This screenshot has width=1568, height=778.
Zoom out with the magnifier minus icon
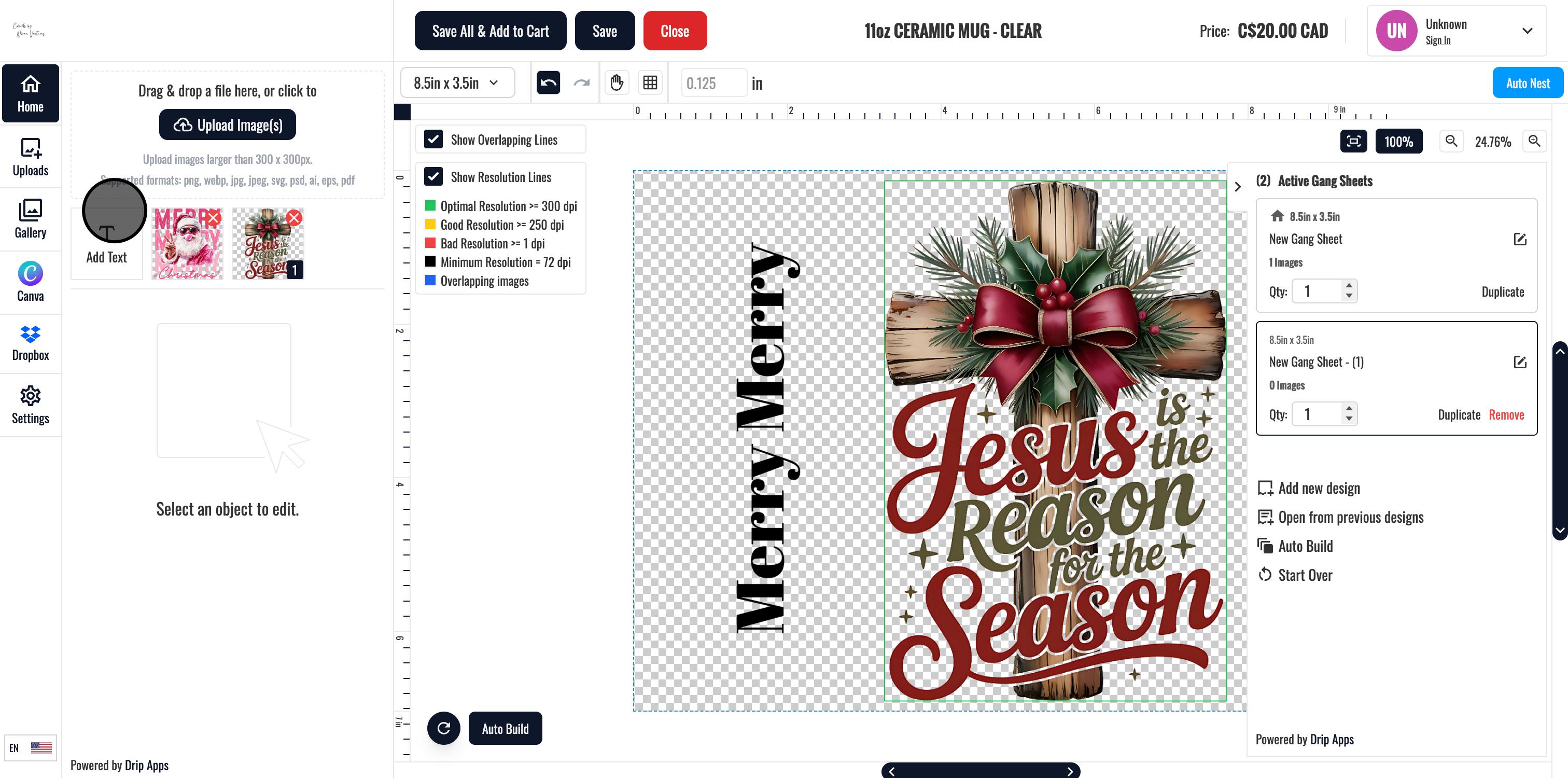tap(1451, 141)
